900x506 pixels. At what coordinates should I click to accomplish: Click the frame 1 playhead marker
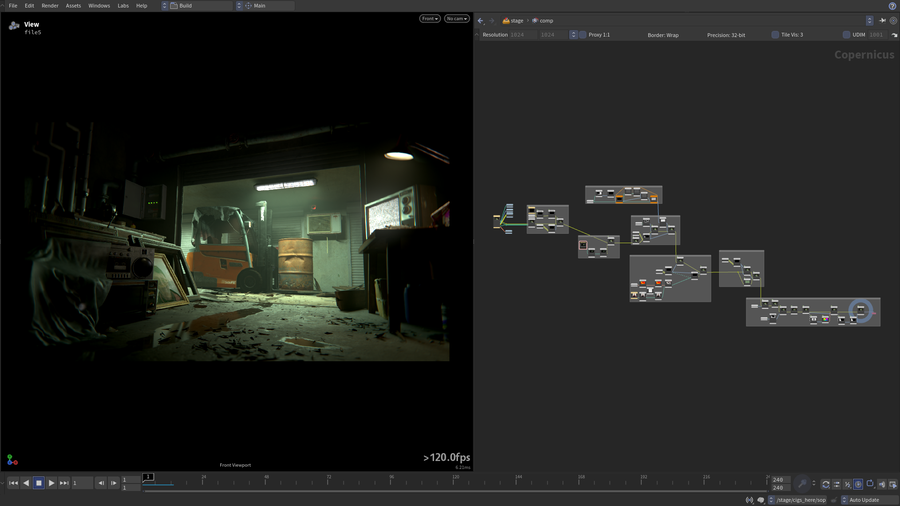tap(148, 477)
